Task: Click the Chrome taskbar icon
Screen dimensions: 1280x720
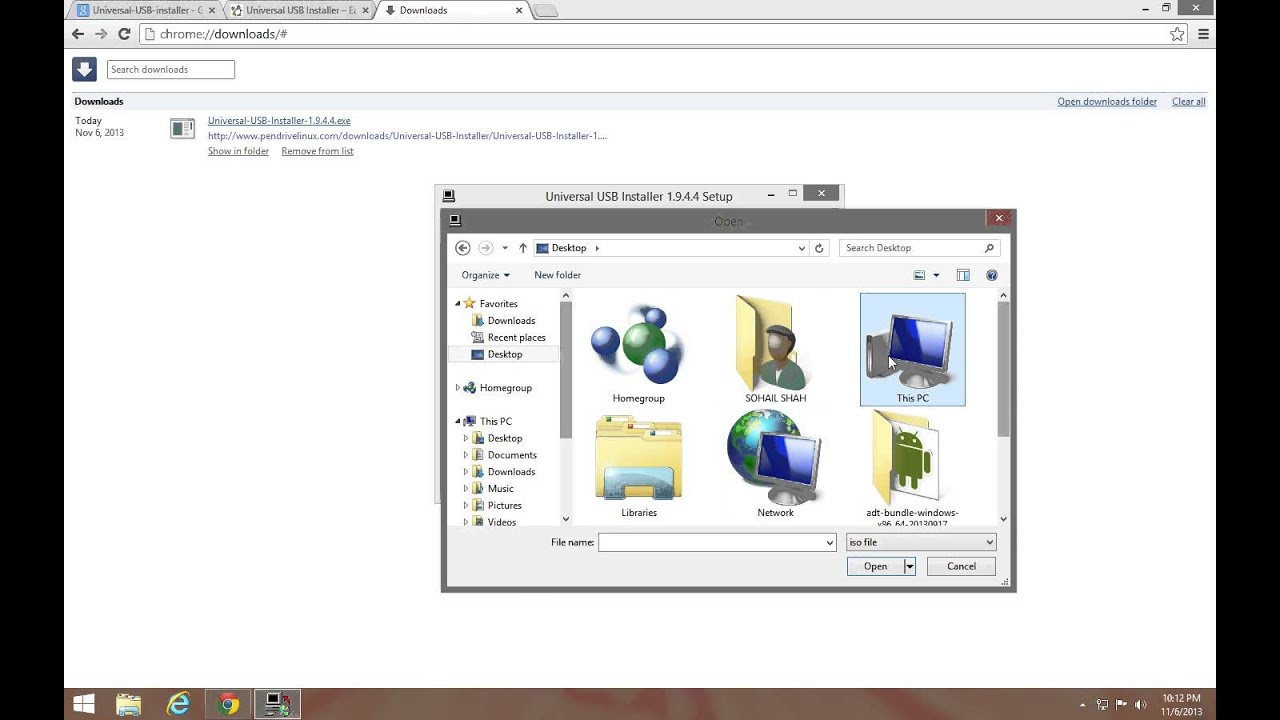Action: click(x=229, y=704)
